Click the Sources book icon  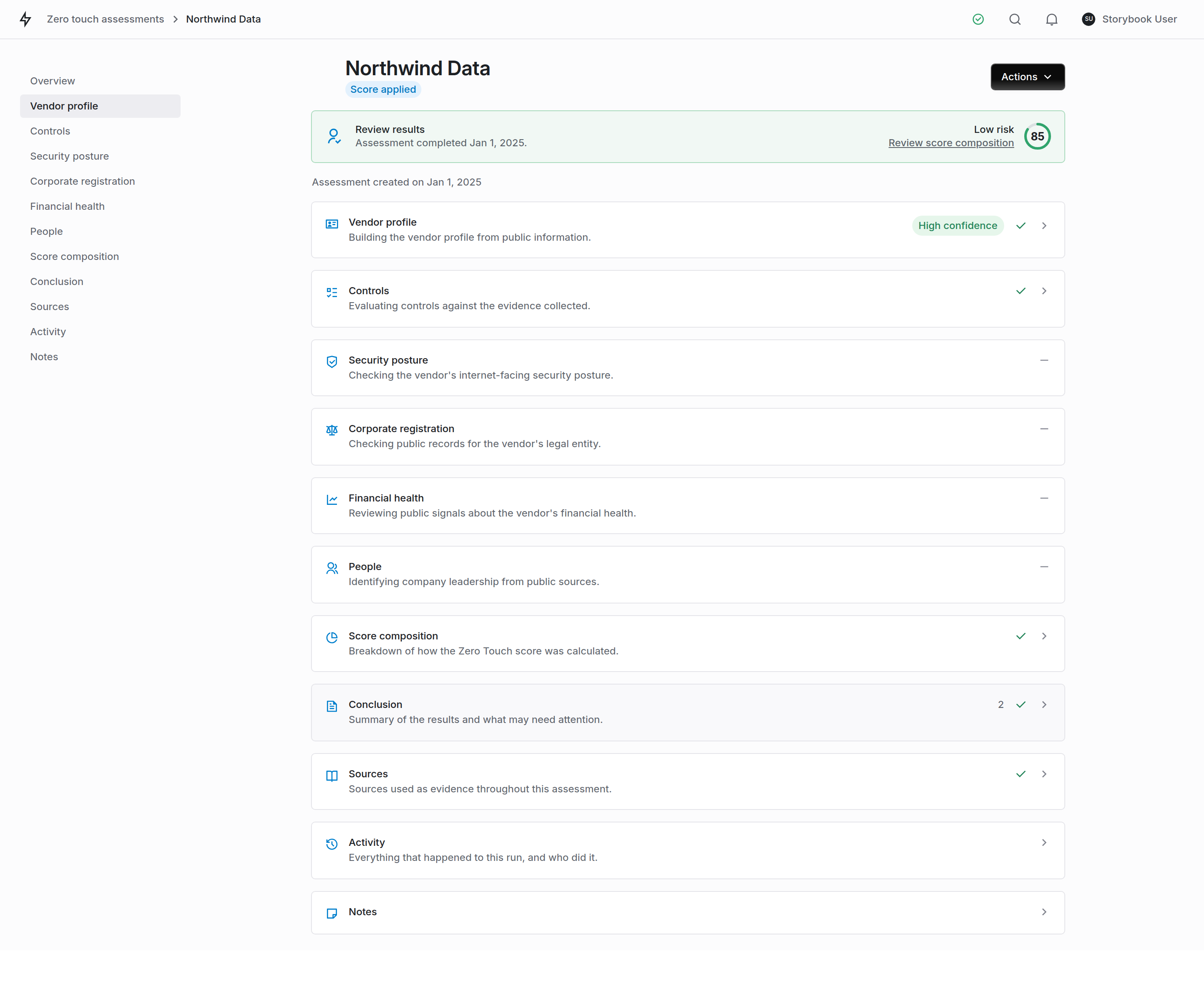332,776
